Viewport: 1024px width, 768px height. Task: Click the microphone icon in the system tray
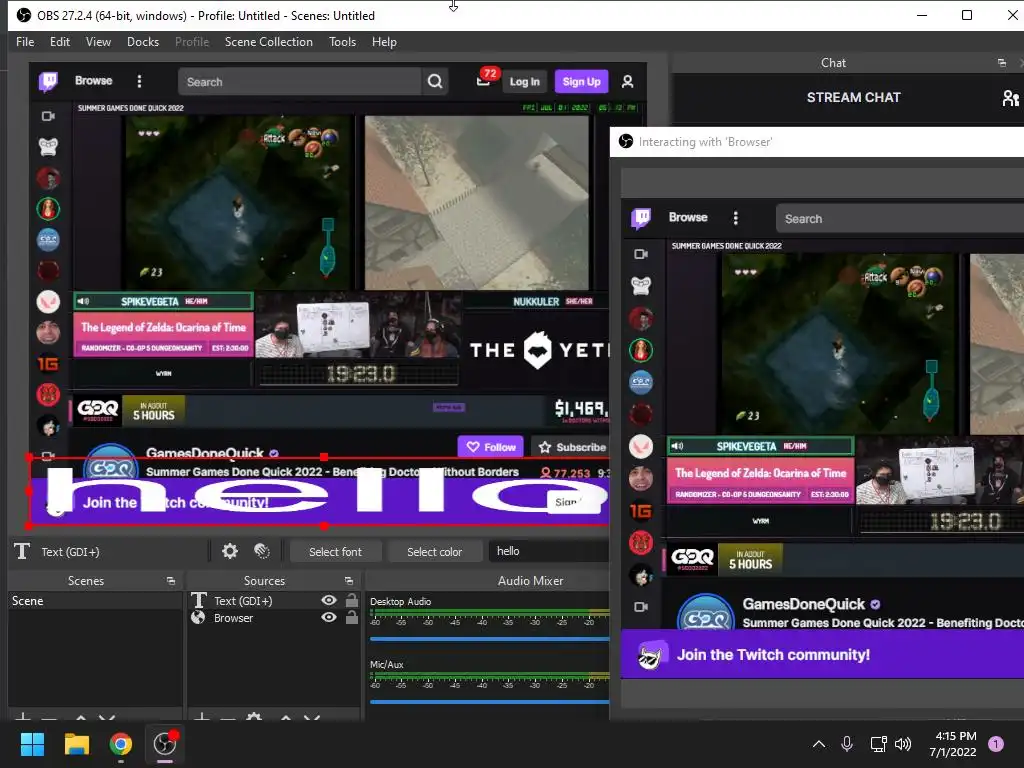click(847, 743)
